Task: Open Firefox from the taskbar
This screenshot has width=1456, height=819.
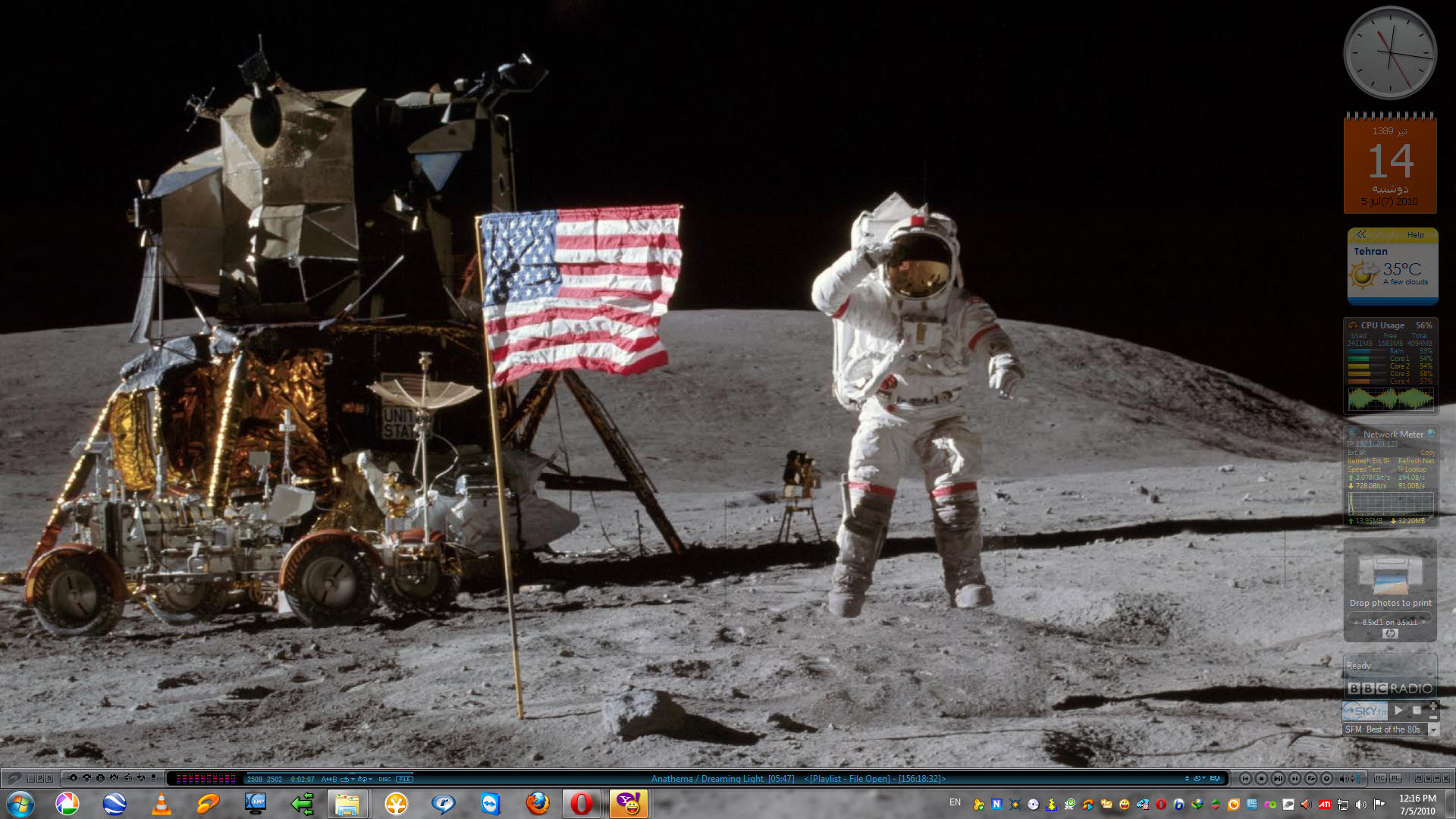Action: tap(538, 804)
